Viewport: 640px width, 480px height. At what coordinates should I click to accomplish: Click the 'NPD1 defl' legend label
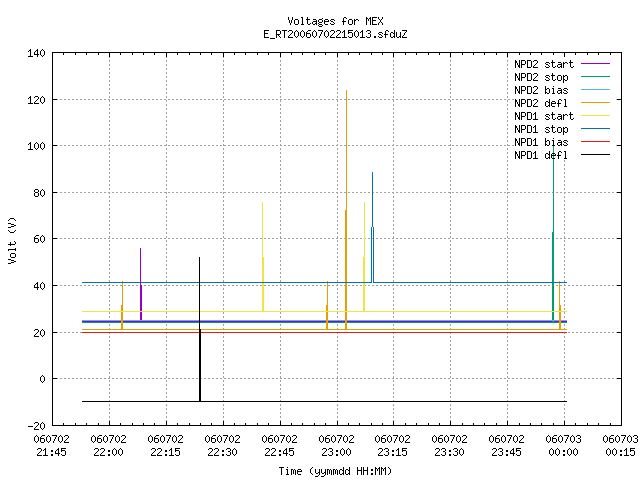point(541,156)
